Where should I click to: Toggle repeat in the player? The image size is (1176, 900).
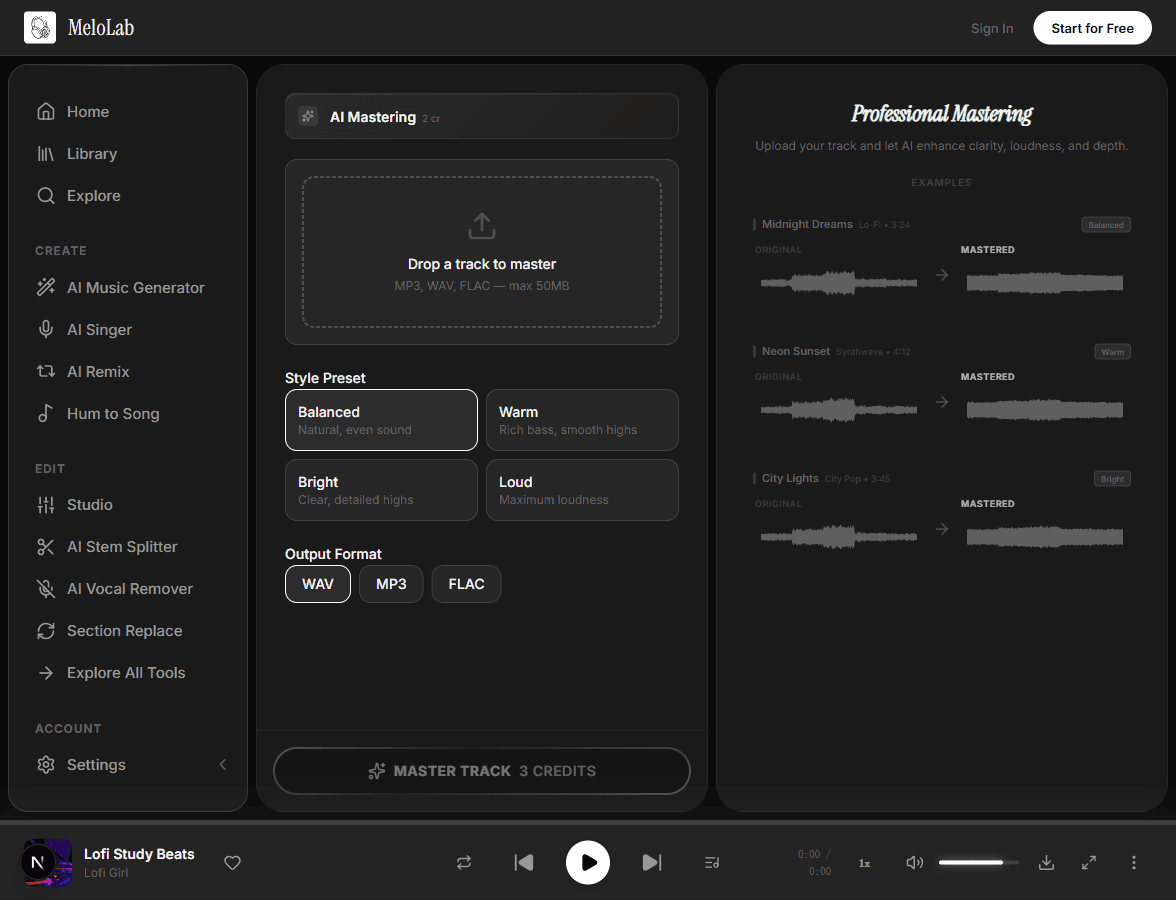(464, 862)
